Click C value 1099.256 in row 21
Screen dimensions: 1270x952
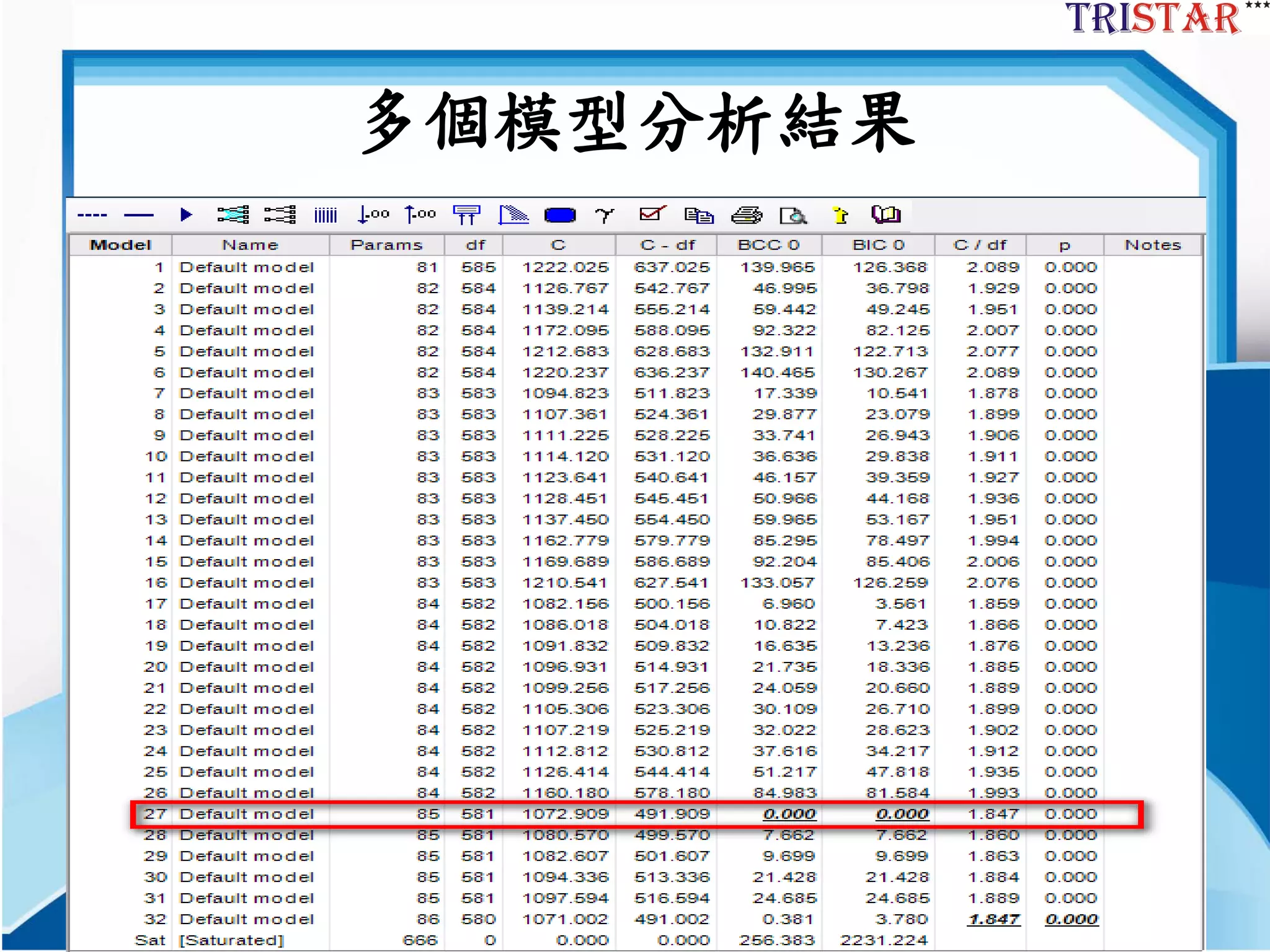[566, 688]
